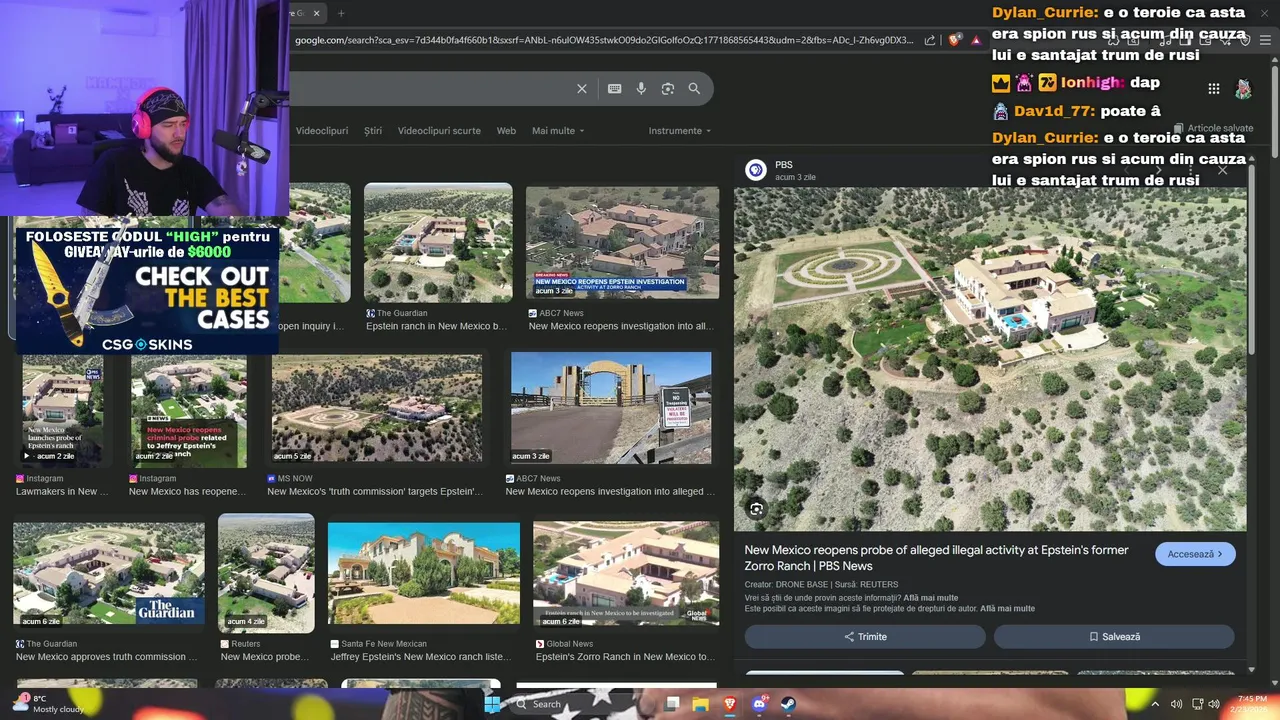Screen dimensions: 1280x720
Task: Open Global News Zorro Ranch thumbnail
Action: [x=626, y=572]
